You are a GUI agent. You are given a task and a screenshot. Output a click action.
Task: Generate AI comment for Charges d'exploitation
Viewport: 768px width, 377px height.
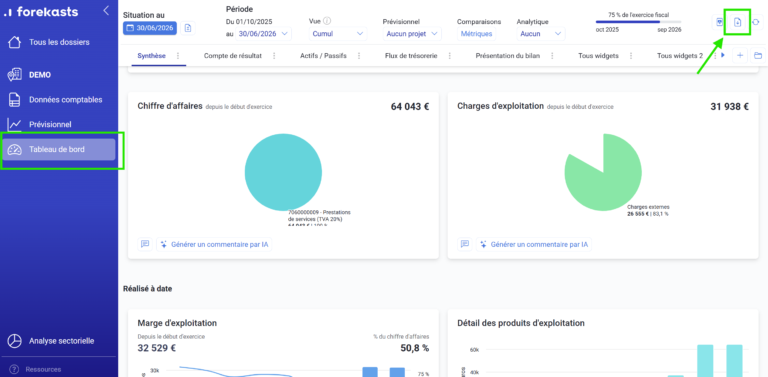(534, 244)
